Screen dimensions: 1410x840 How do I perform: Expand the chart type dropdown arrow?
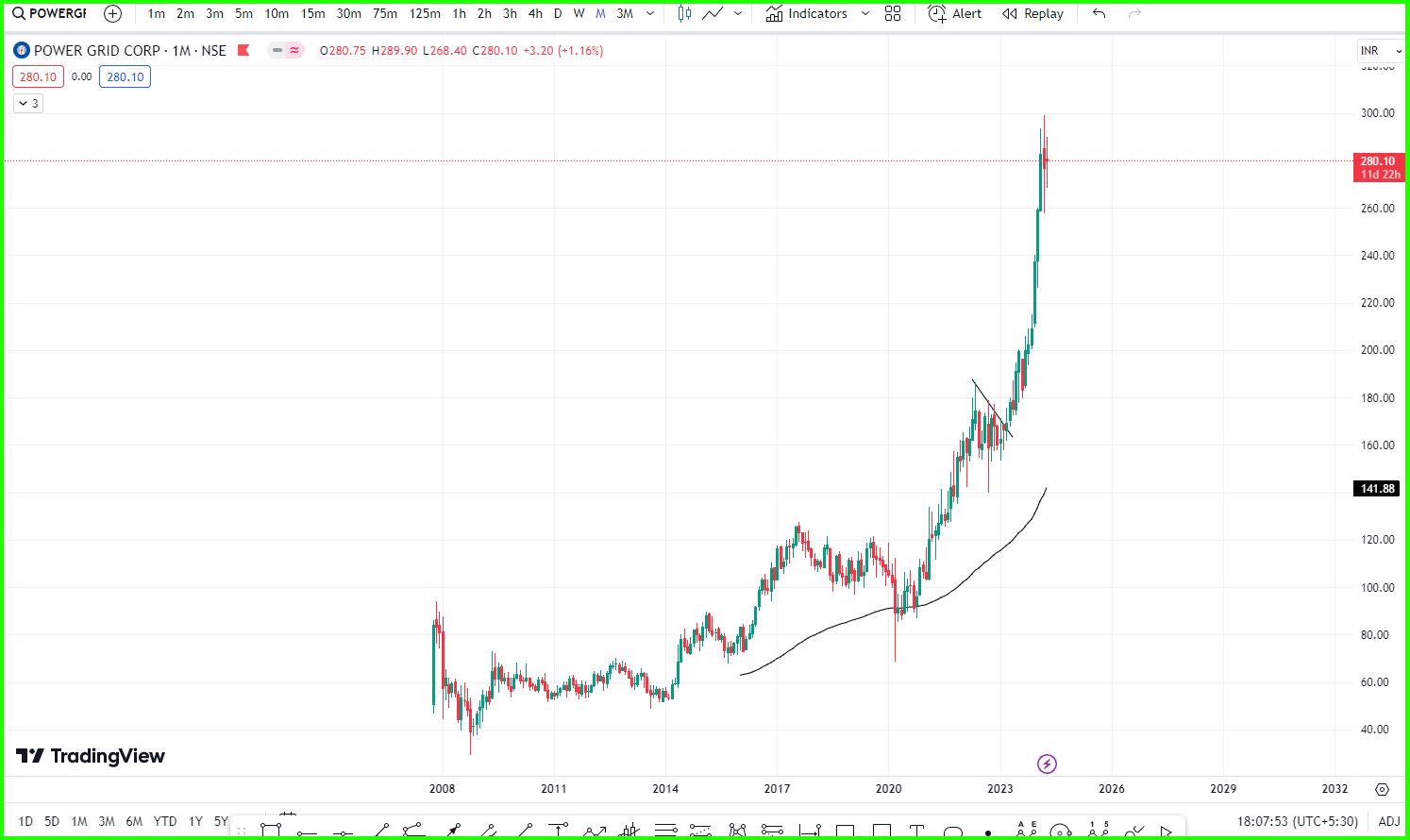point(738,13)
